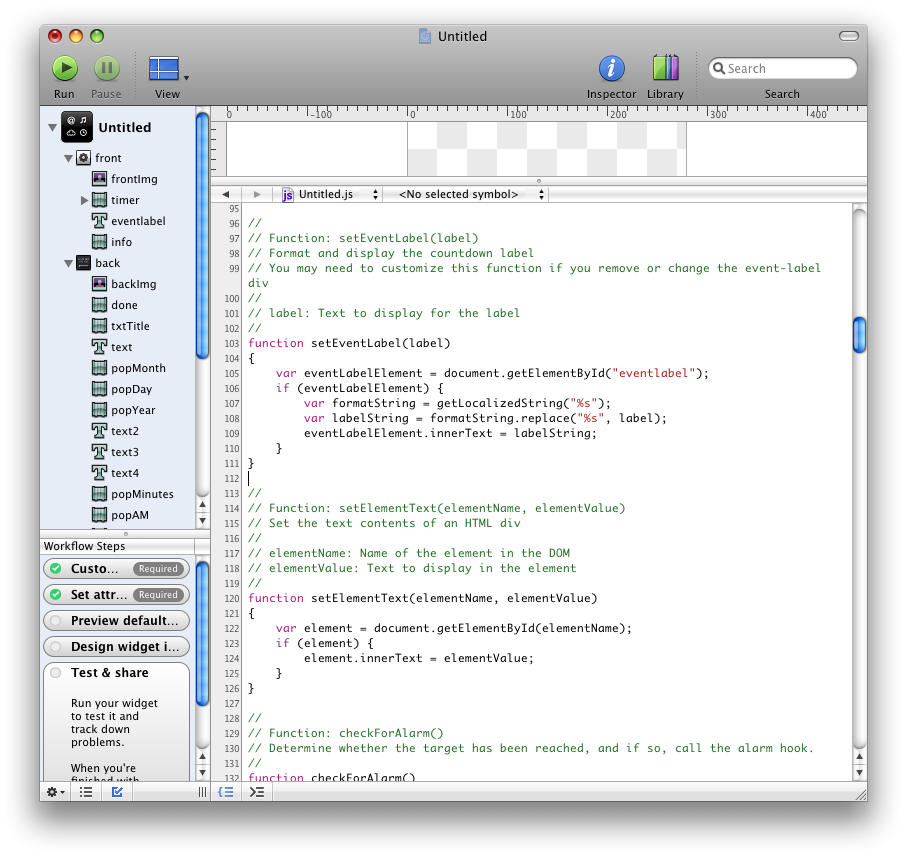Select the Test & share step
This screenshot has width=907, height=856.
pyautogui.click(x=110, y=673)
